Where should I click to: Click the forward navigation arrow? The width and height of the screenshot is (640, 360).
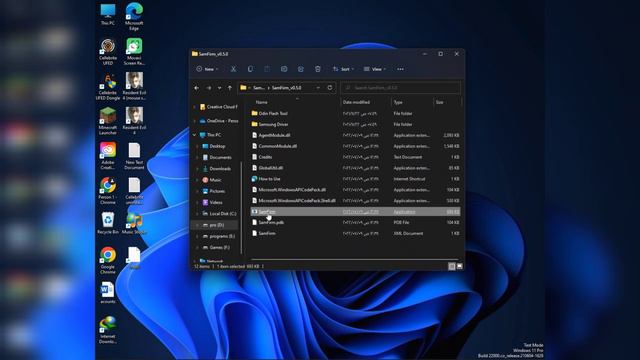pos(209,88)
